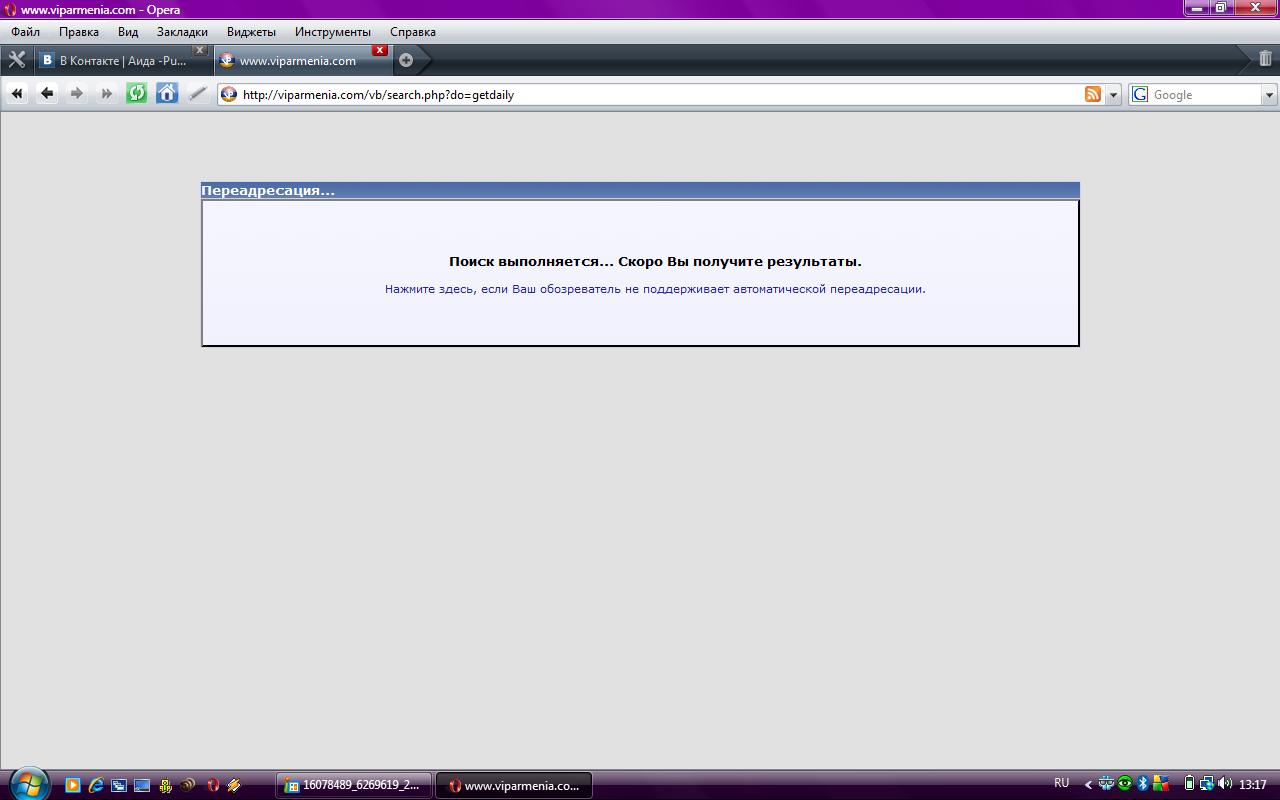Expand the Google search engine dropdown
The height and width of the screenshot is (800, 1280).
click(1269, 95)
